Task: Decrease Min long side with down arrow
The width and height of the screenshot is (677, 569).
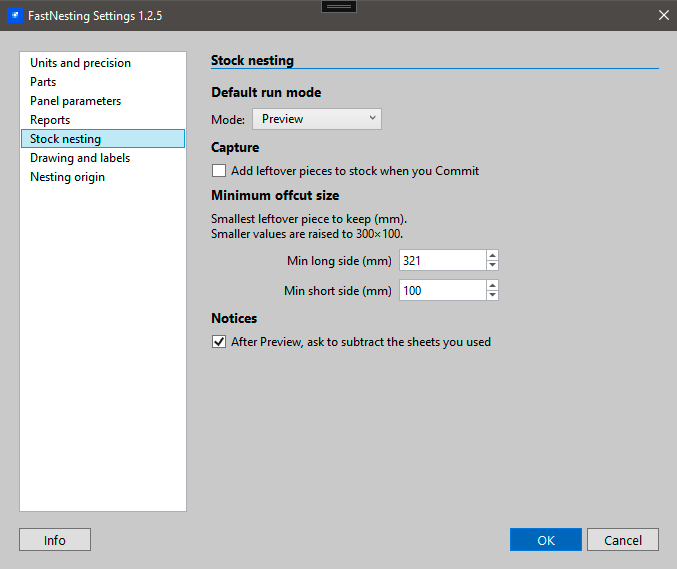Action: pyautogui.click(x=492, y=266)
